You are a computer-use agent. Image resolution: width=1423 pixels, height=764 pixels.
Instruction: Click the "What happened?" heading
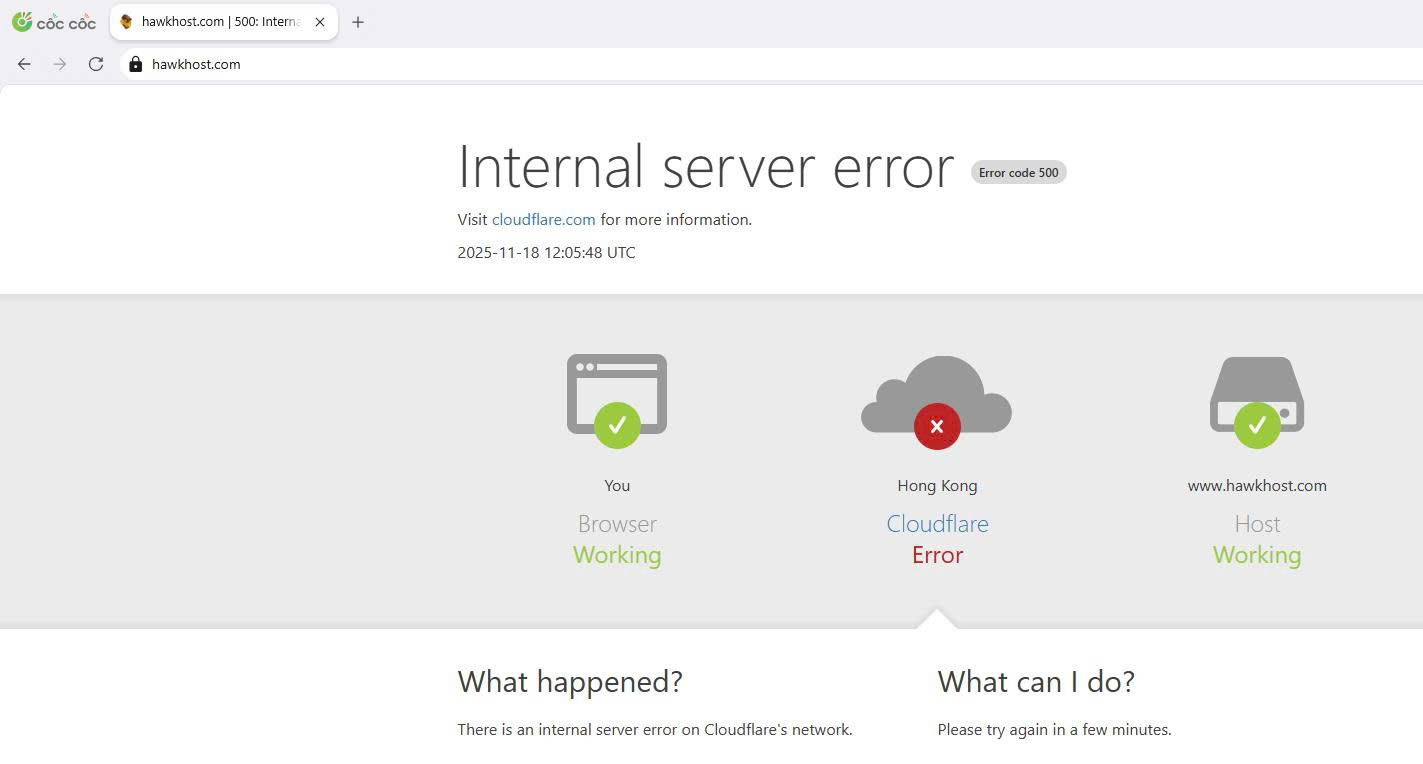(570, 682)
